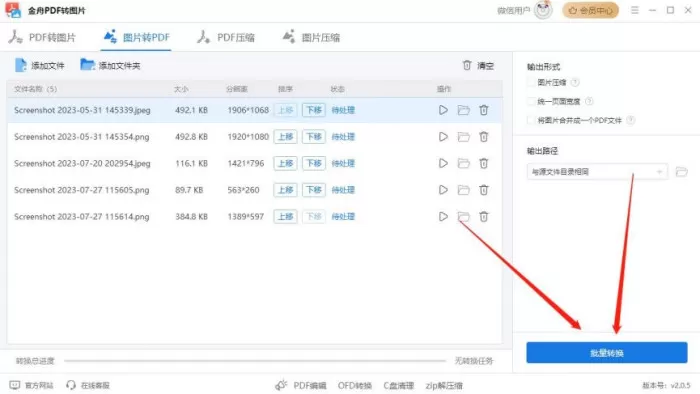Delete Screenshot 2023-07-20 202954.jpeg row
The width and height of the screenshot is (700, 394).
483,163
